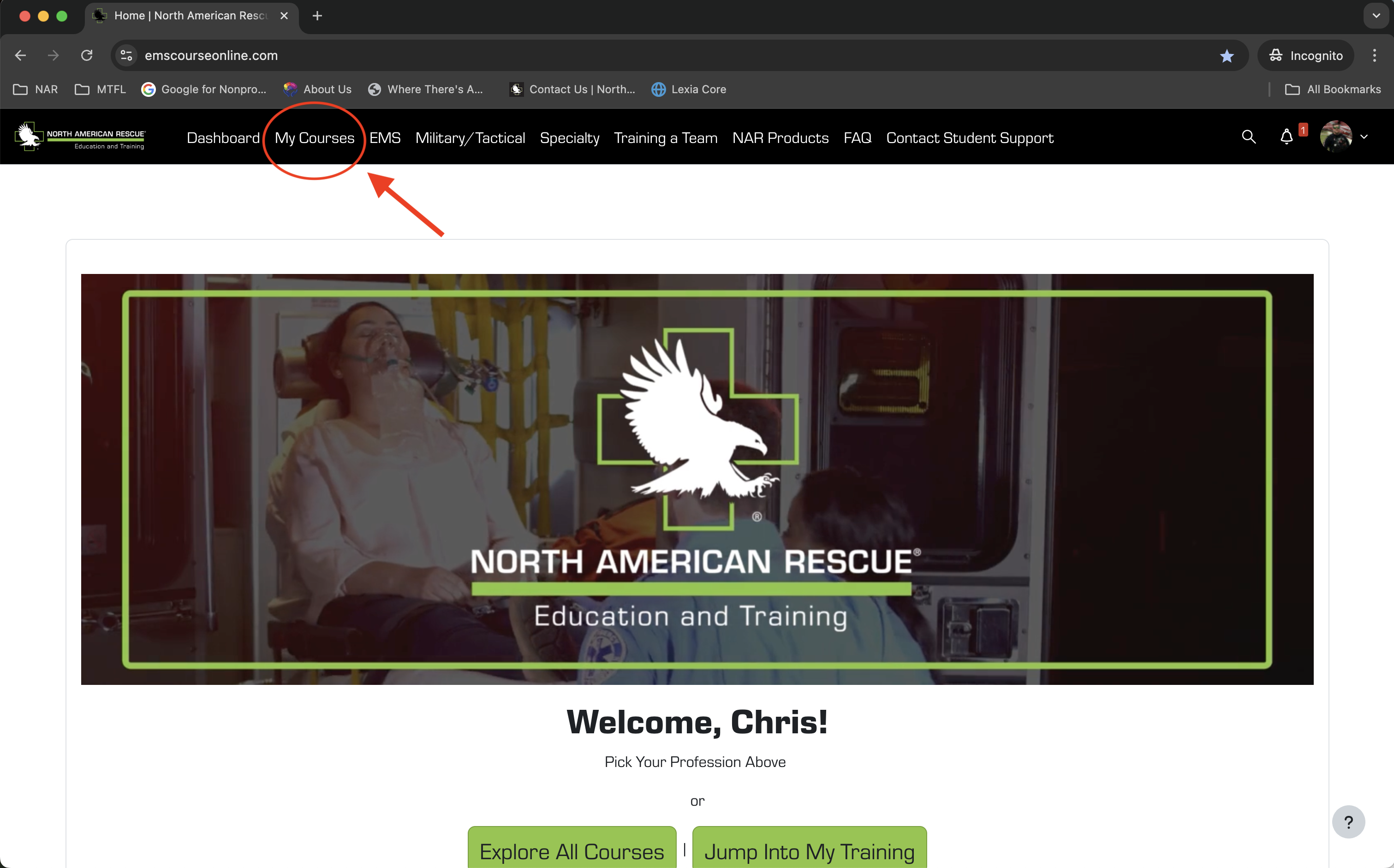The height and width of the screenshot is (868, 1394).
Task: Click the user profile avatar
Action: tap(1335, 137)
